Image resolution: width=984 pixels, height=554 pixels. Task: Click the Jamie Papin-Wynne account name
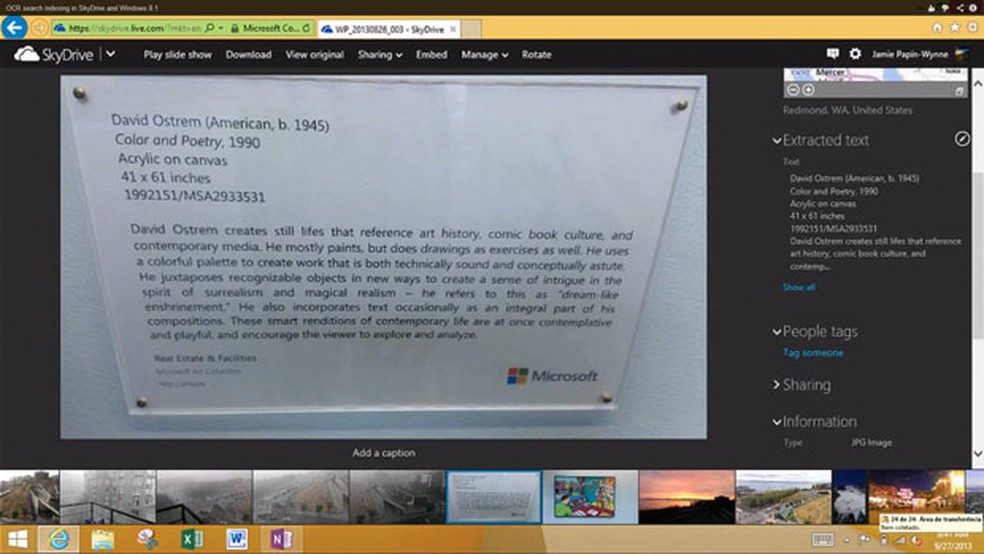point(910,55)
